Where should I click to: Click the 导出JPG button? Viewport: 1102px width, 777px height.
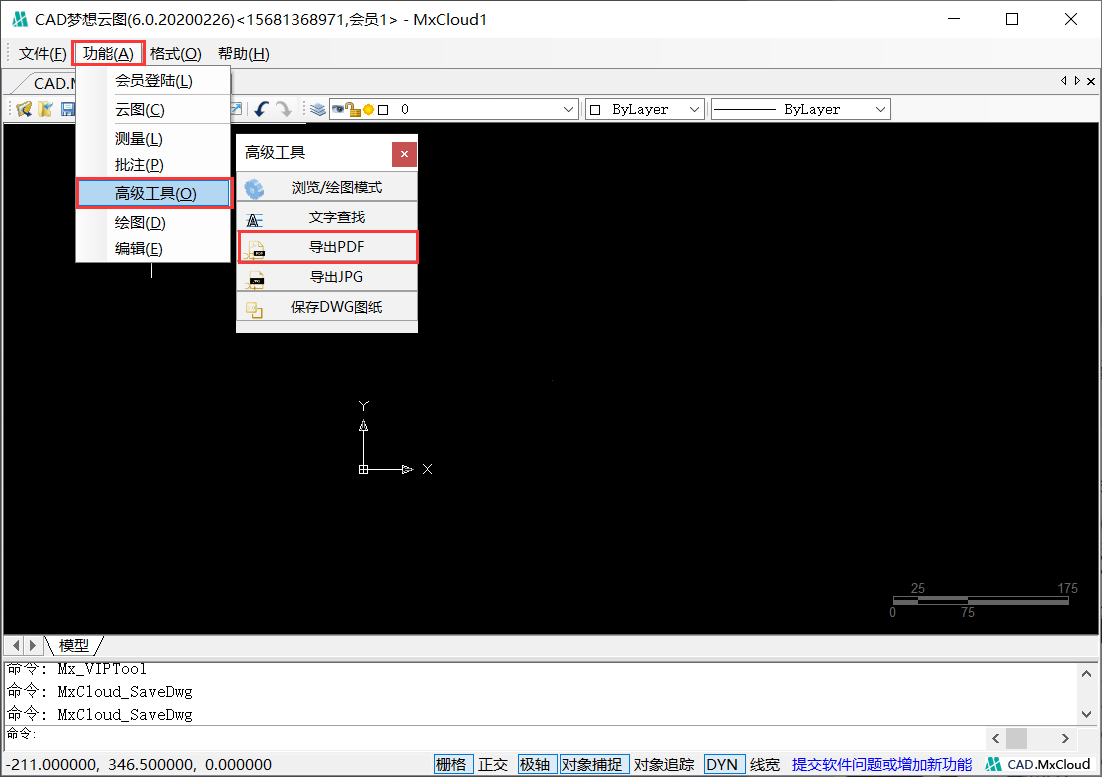pyautogui.click(x=328, y=277)
